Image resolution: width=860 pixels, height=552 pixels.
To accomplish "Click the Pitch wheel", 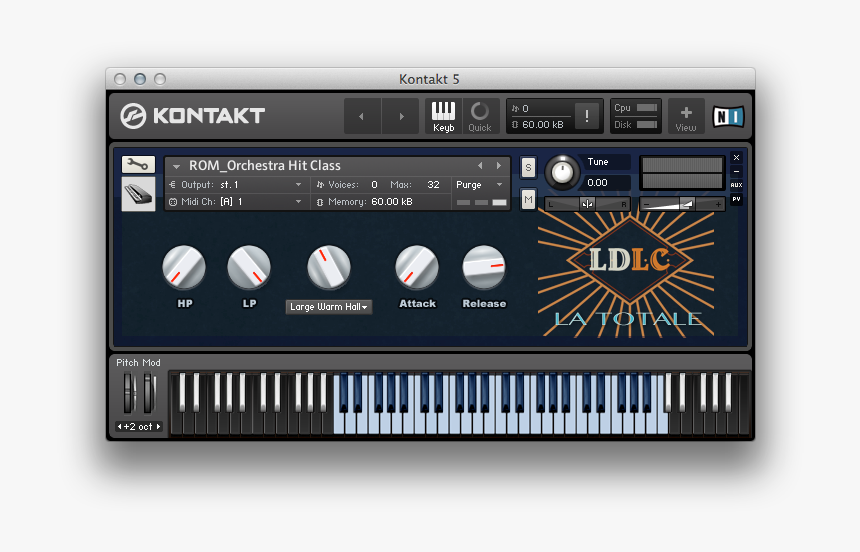I will tap(128, 392).
